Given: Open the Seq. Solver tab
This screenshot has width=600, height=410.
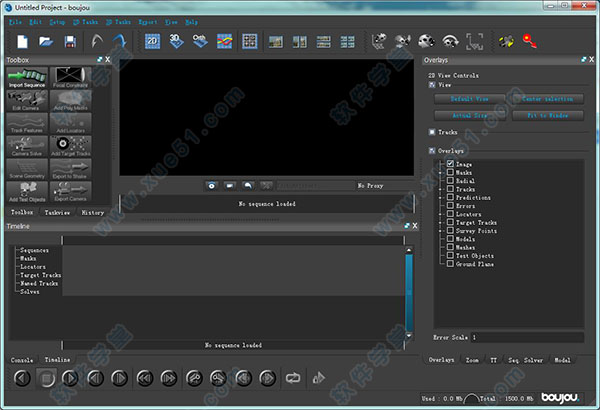Looking at the screenshot, I should (525, 360).
